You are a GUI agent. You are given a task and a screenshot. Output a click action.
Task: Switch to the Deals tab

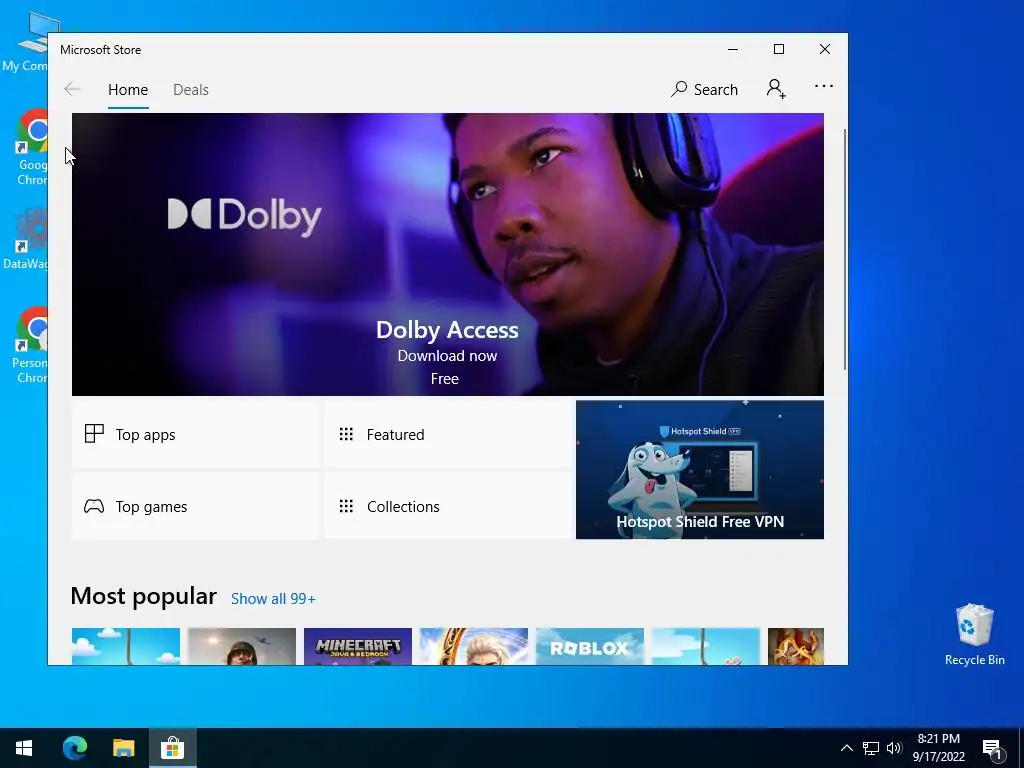point(191,89)
